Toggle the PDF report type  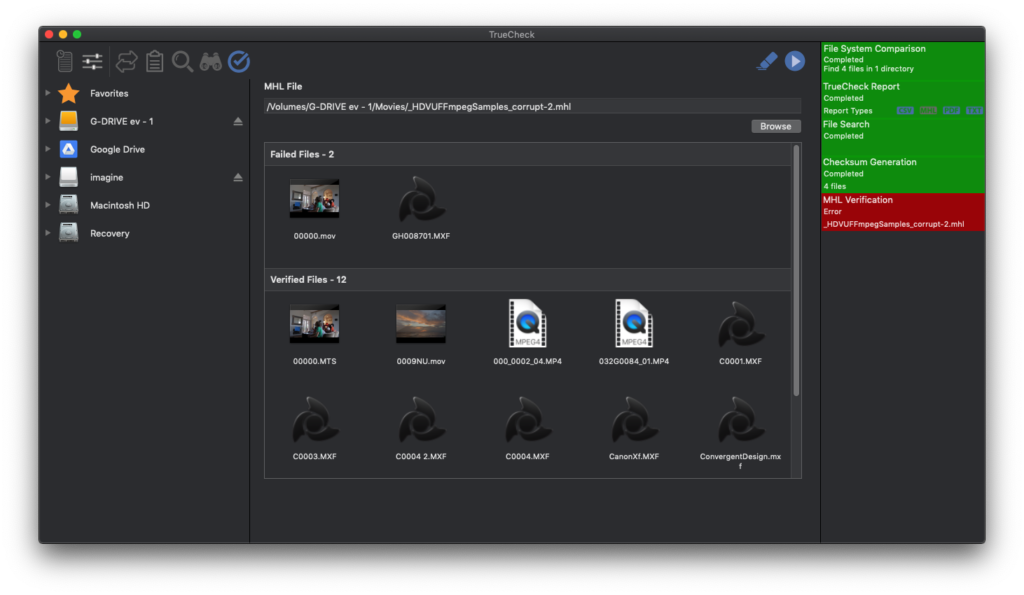pos(951,110)
